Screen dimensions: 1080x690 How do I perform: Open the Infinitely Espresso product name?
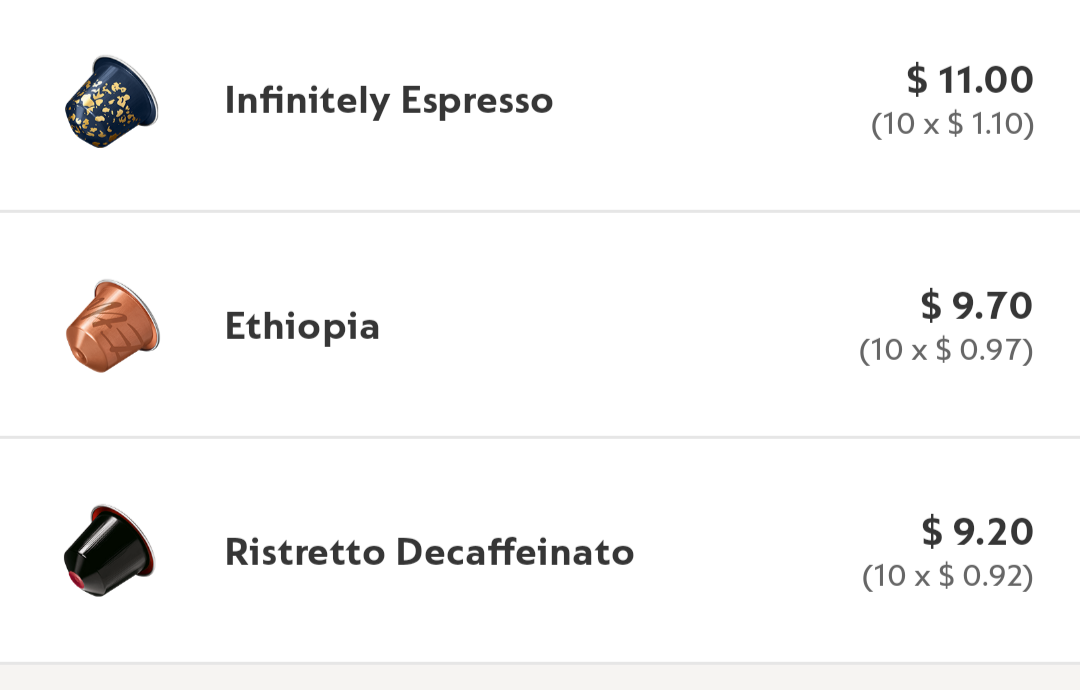click(389, 100)
